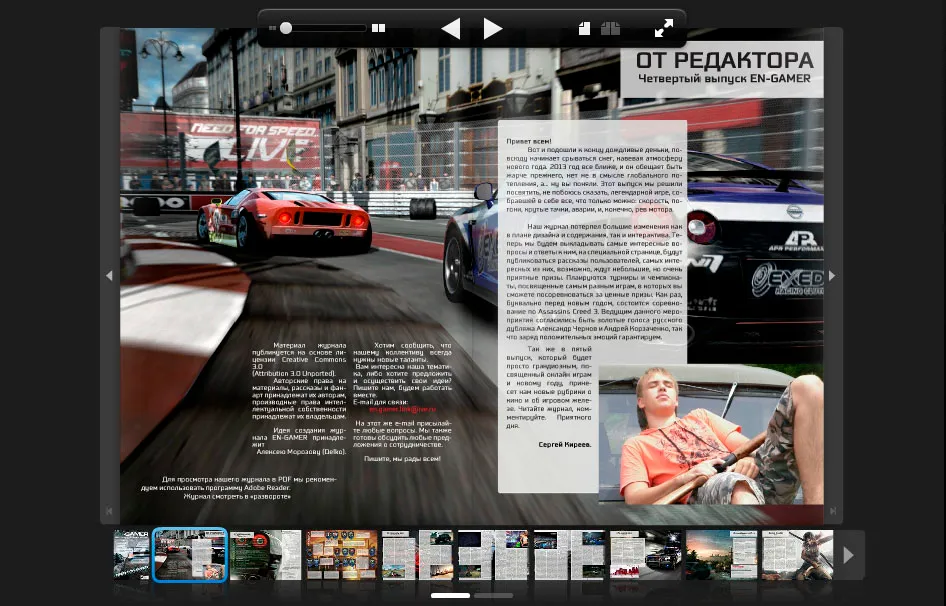Switch to single page view

click(585, 29)
